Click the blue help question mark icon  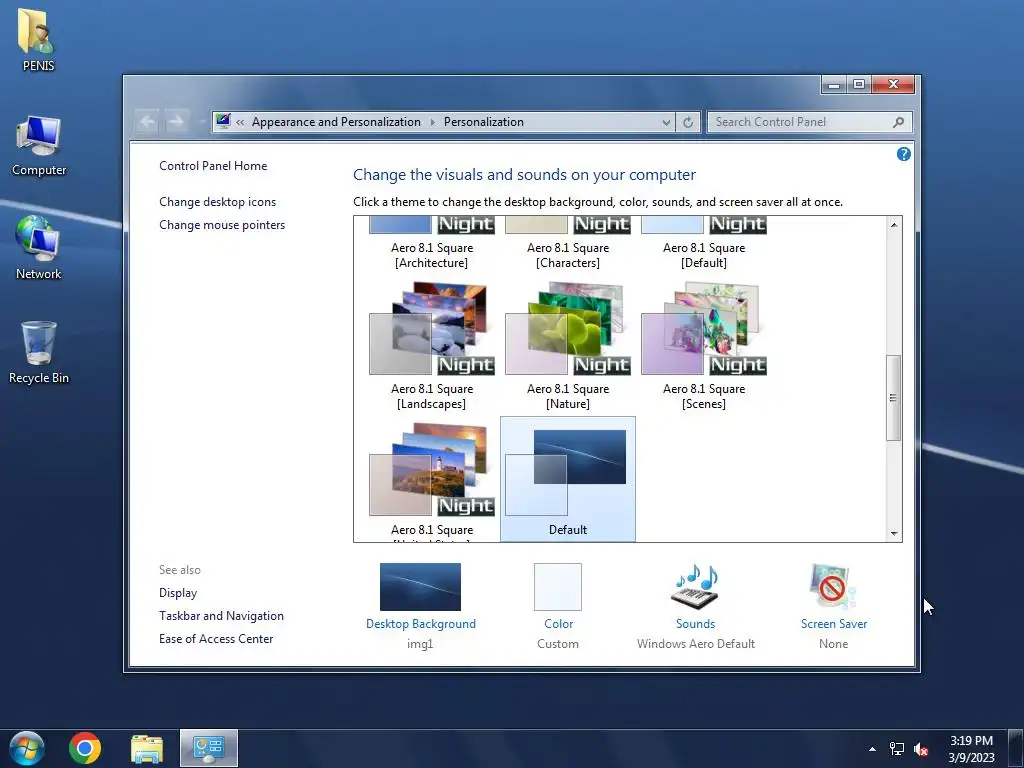pyautogui.click(x=903, y=154)
